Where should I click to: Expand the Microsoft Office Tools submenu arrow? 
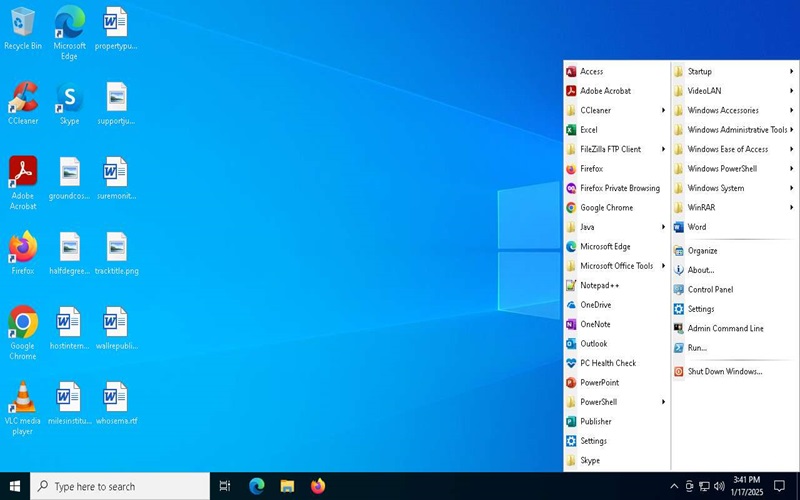663,266
